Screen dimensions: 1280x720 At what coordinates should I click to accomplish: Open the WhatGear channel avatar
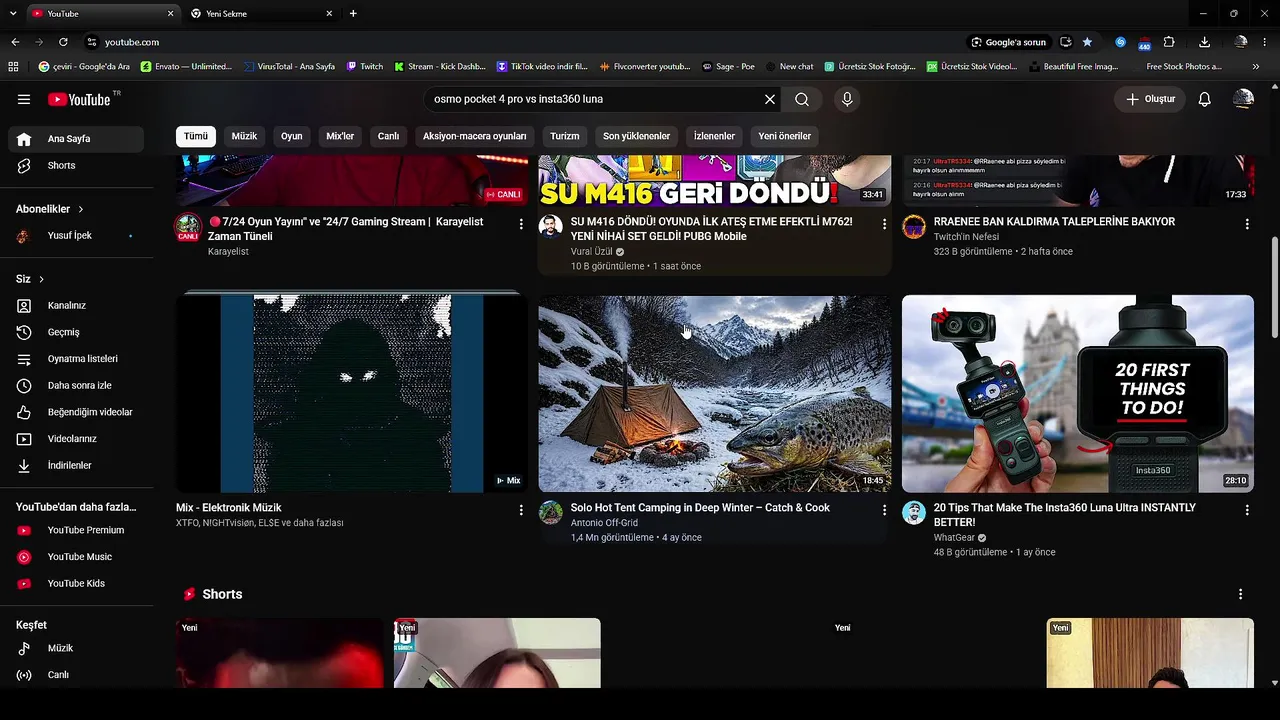point(914,513)
